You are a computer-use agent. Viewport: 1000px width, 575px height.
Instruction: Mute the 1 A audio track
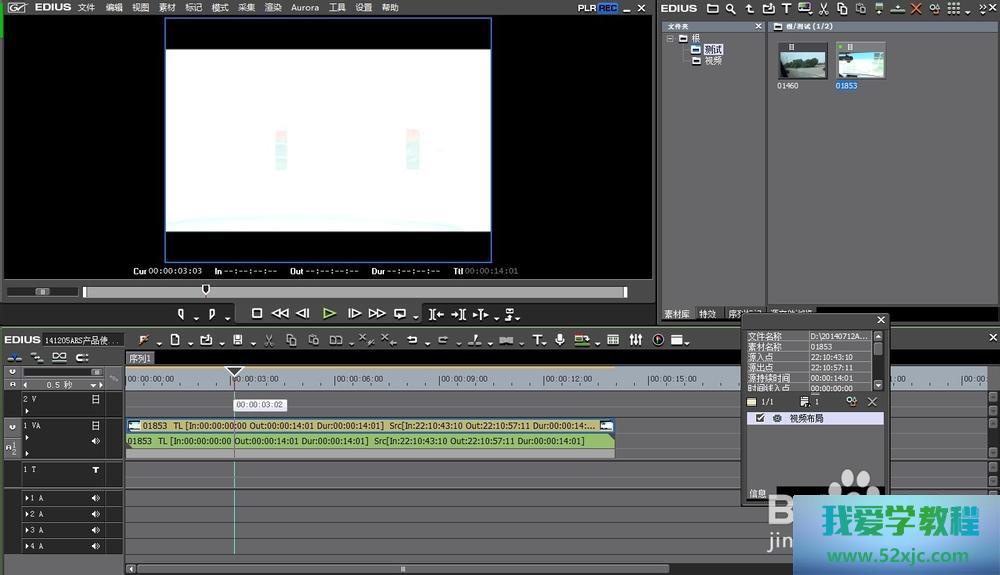tap(96, 498)
